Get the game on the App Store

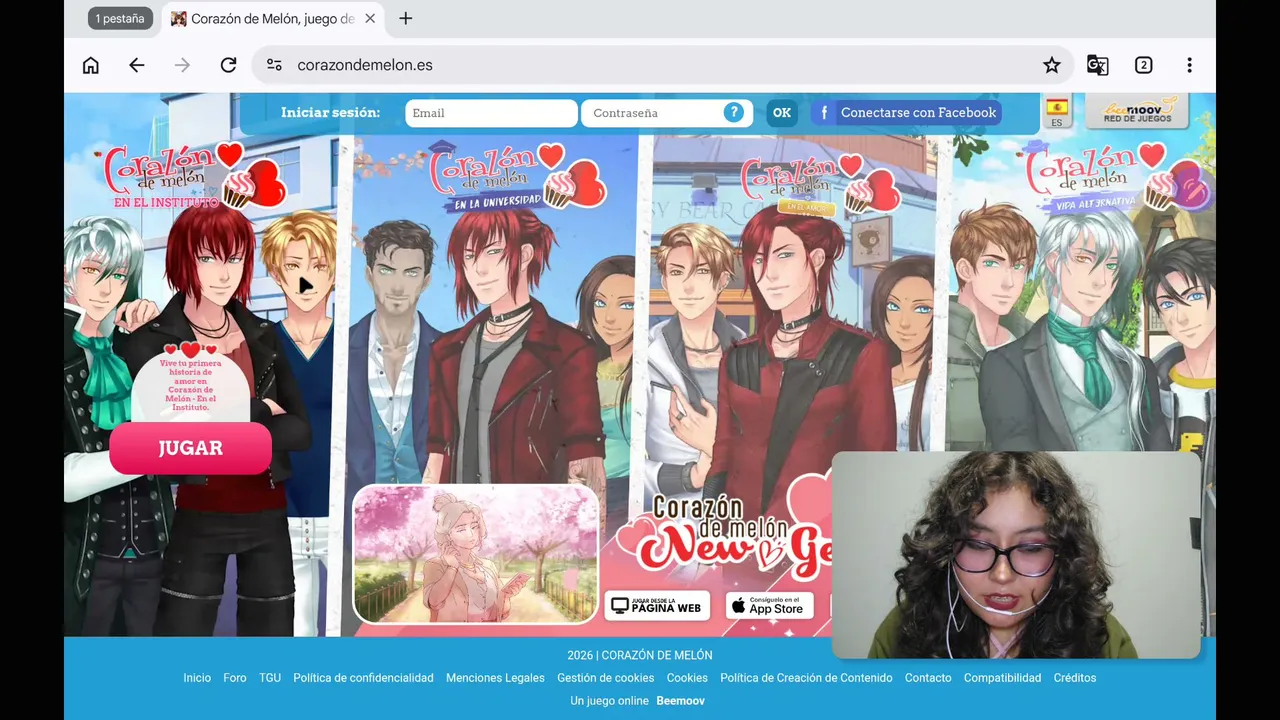point(770,606)
